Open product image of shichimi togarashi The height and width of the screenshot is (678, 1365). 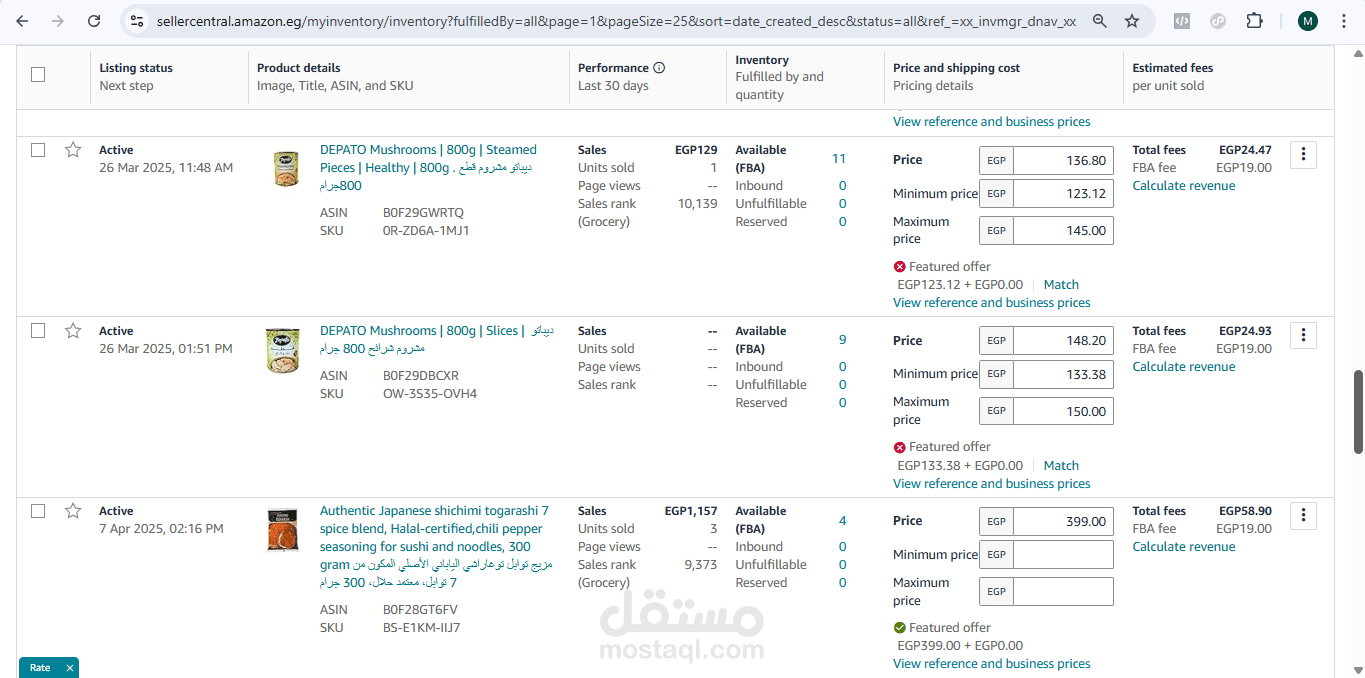point(283,531)
